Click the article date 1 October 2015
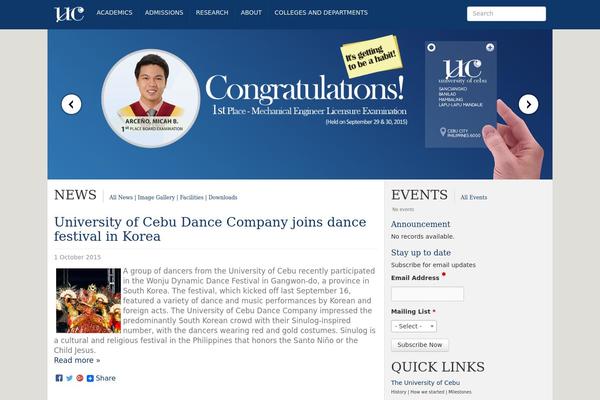The width and height of the screenshot is (600, 400). click(78, 257)
